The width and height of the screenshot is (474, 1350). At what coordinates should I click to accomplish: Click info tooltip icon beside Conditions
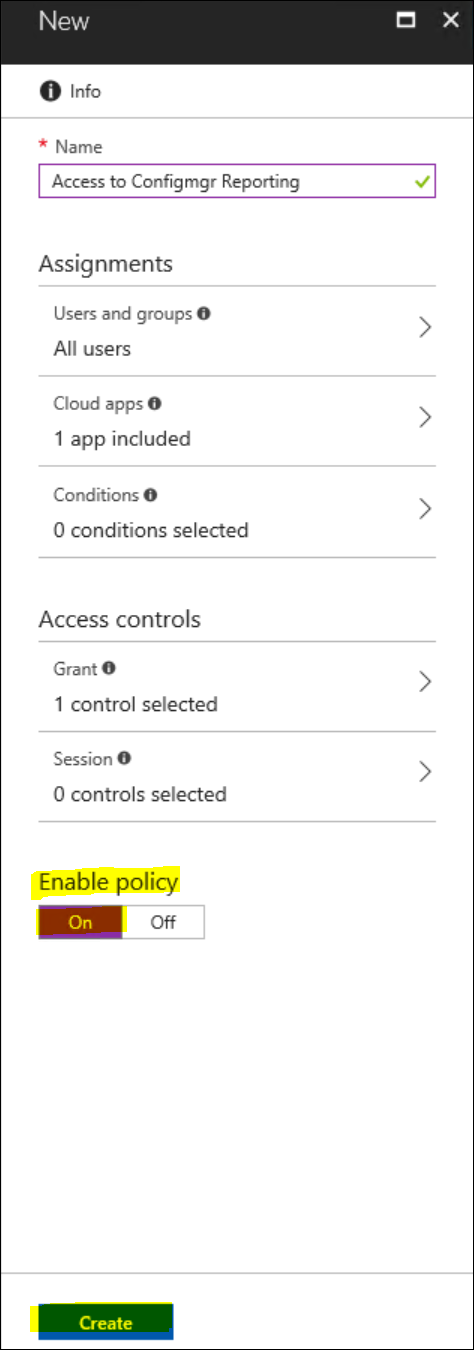[150, 495]
